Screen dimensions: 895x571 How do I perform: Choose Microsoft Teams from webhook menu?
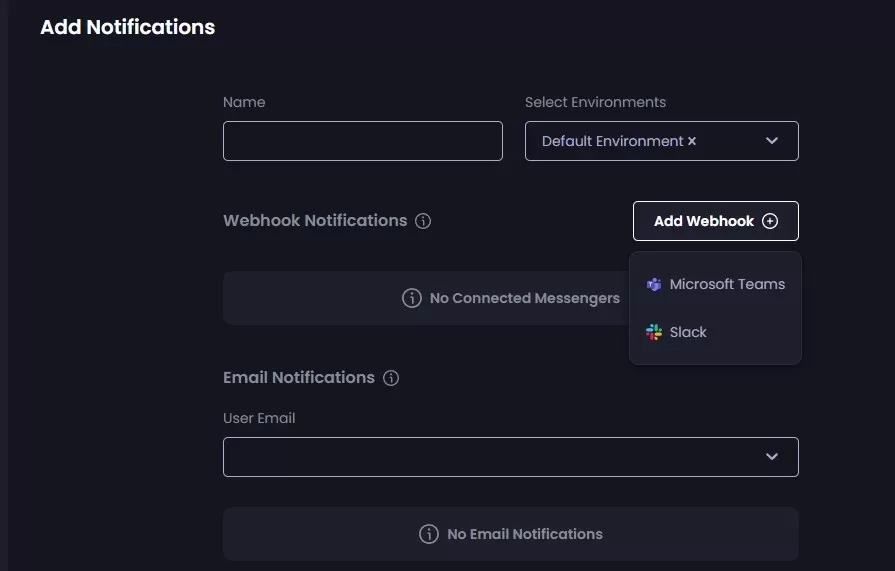(x=716, y=284)
